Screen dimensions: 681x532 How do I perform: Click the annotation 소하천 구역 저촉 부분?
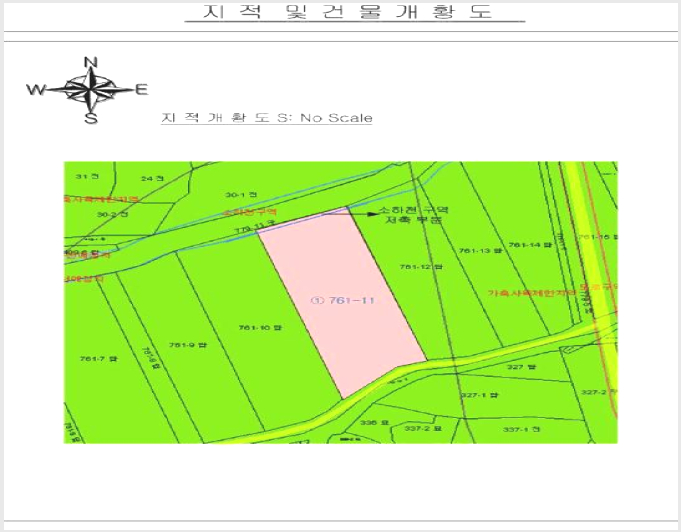coord(414,215)
